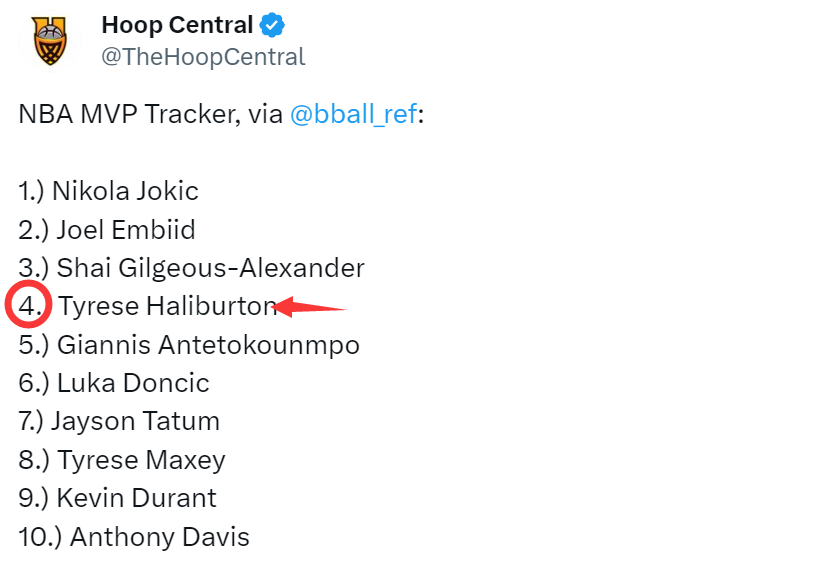The height and width of the screenshot is (572, 834).
Task: Click the "NBA MVP Tracker, via" text
Action: pyautogui.click(x=150, y=114)
